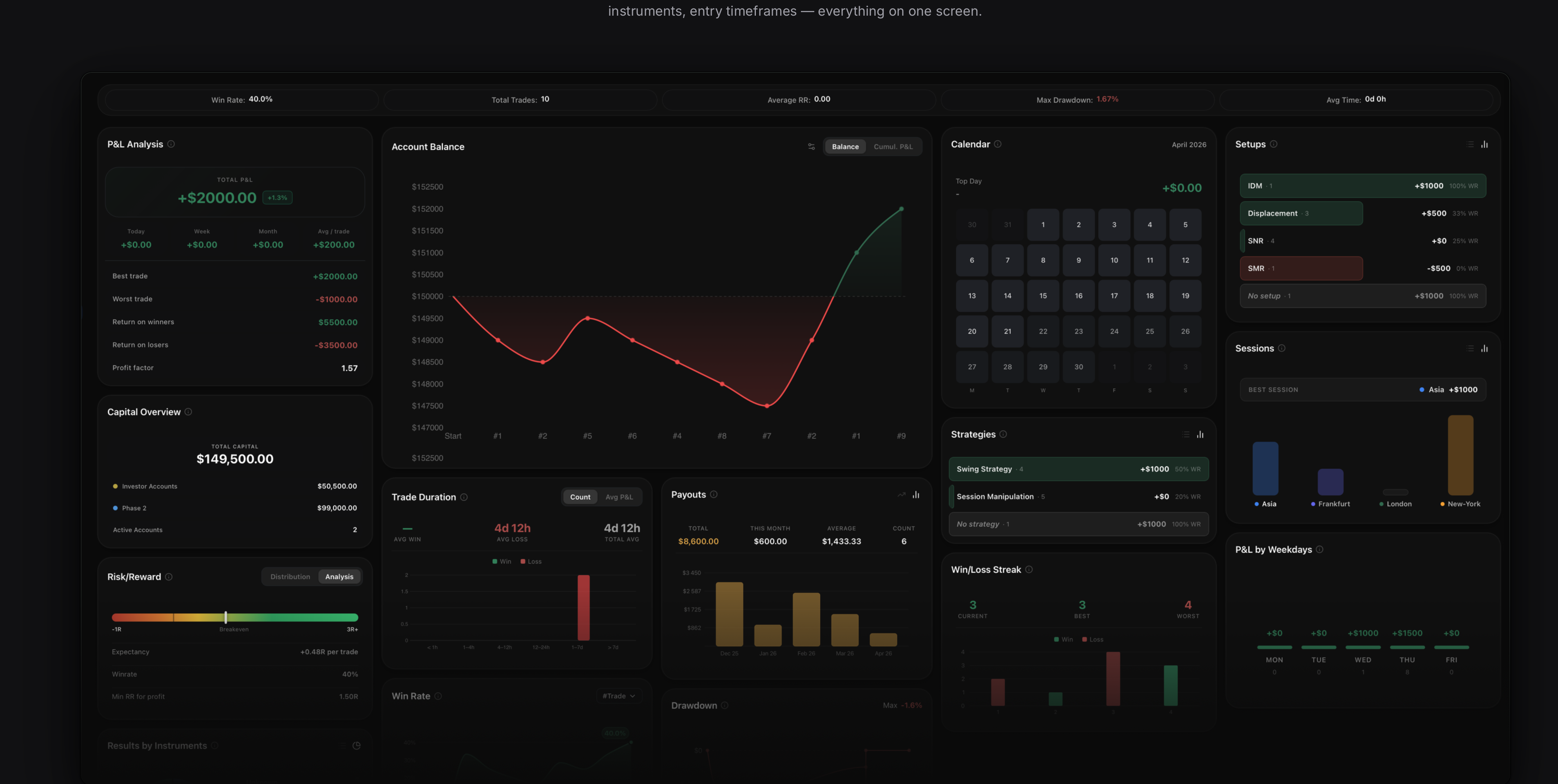Click info icon next to P&L Analysis
Viewport: 1558px width, 784px height.
pyautogui.click(x=171, y=144)
